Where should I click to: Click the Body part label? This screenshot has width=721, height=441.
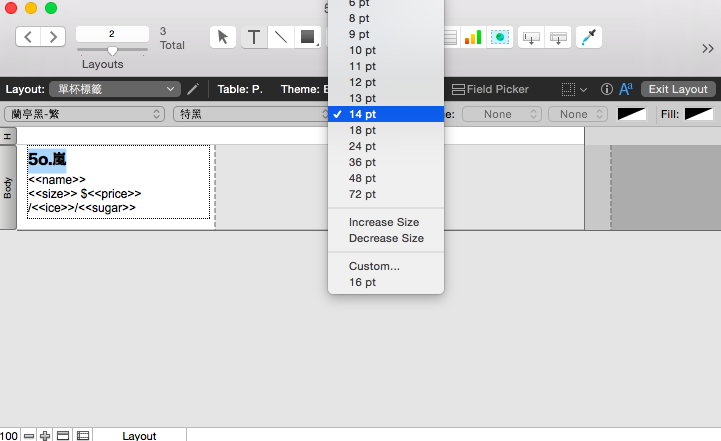[x=8, y=188]
